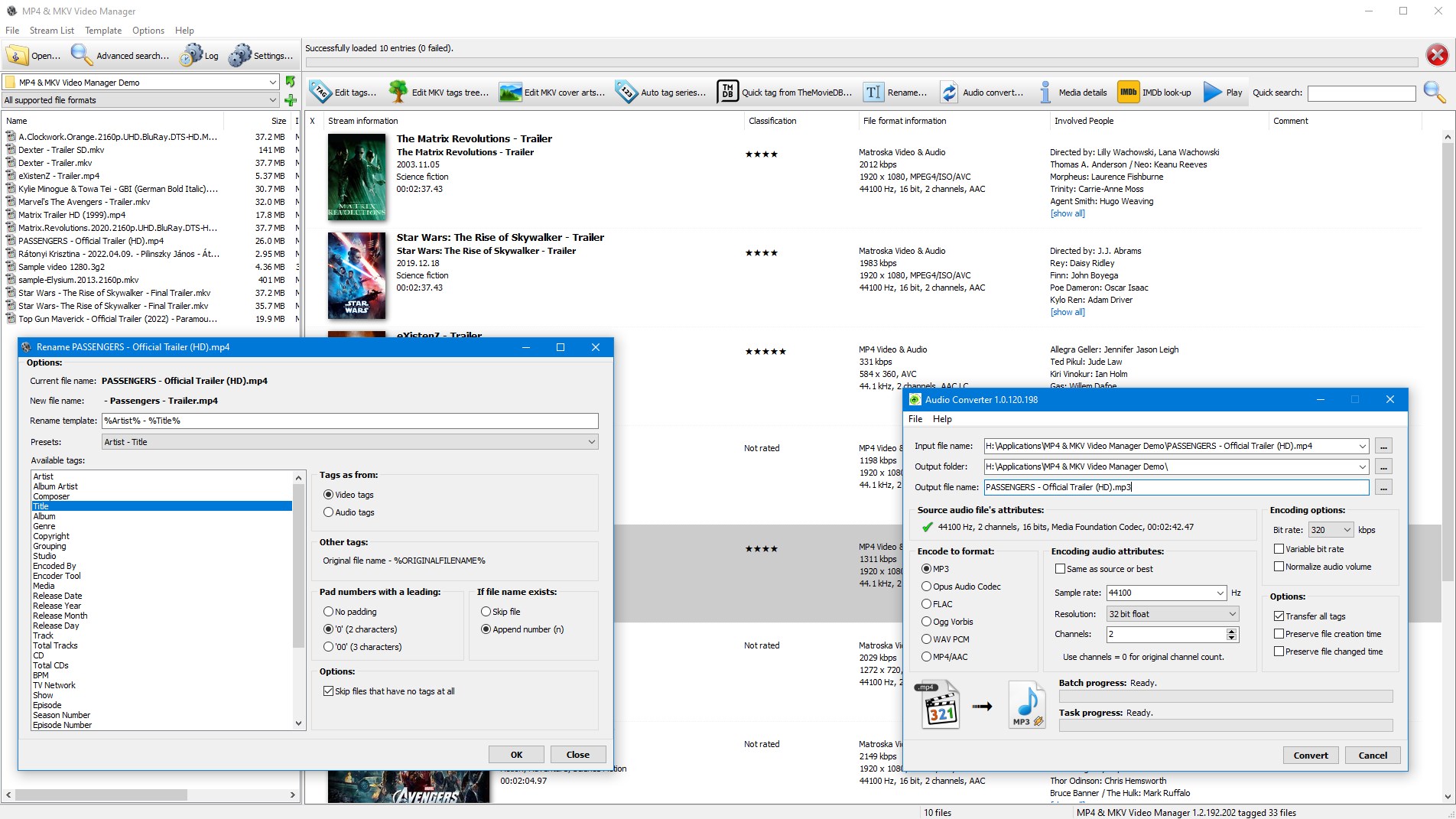Open the Sample rate dropdown
The height and width of the screenshot is (819, 1456).
(1220, 593)
